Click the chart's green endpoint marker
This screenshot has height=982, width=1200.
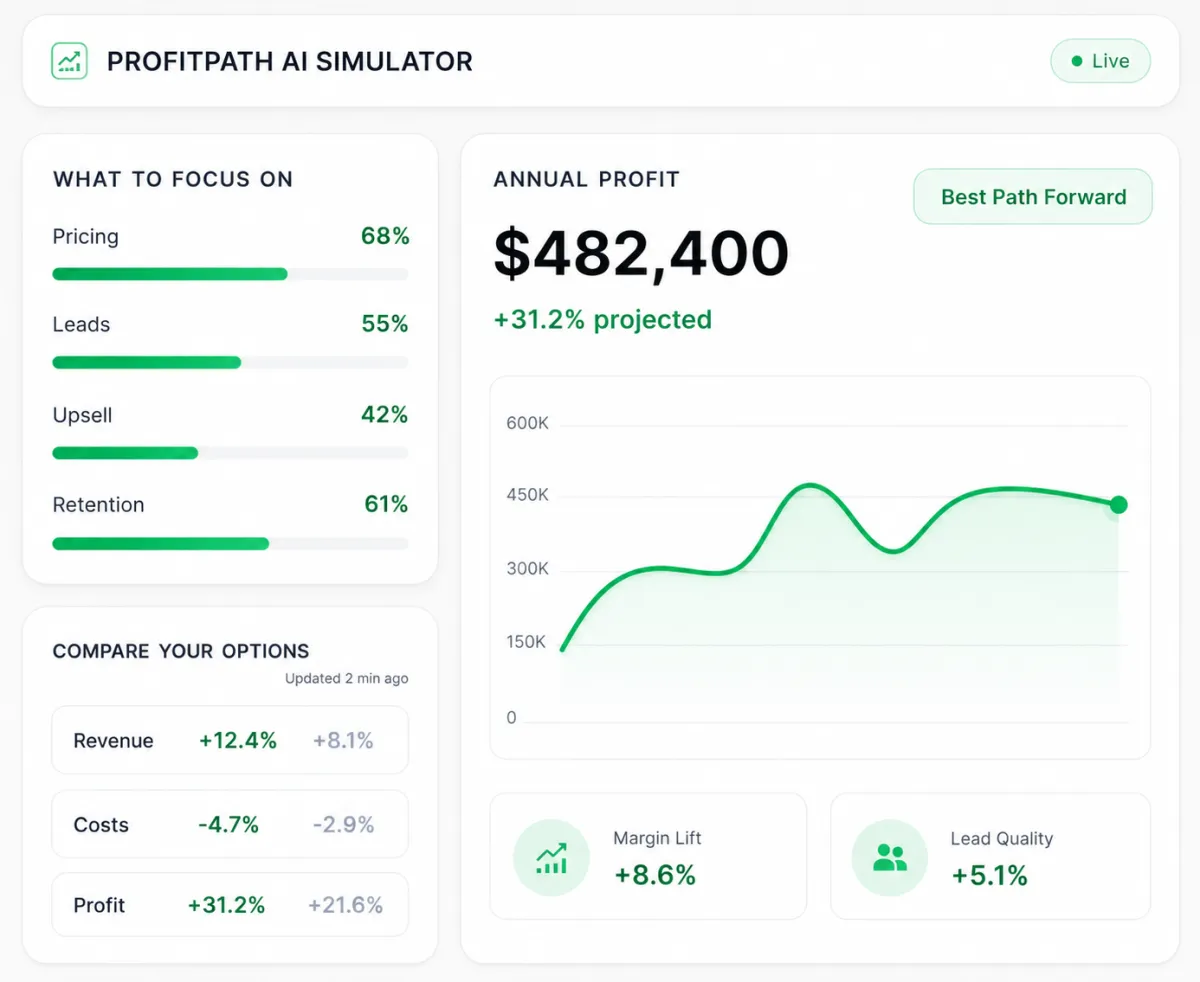[x=1118, y=505]
